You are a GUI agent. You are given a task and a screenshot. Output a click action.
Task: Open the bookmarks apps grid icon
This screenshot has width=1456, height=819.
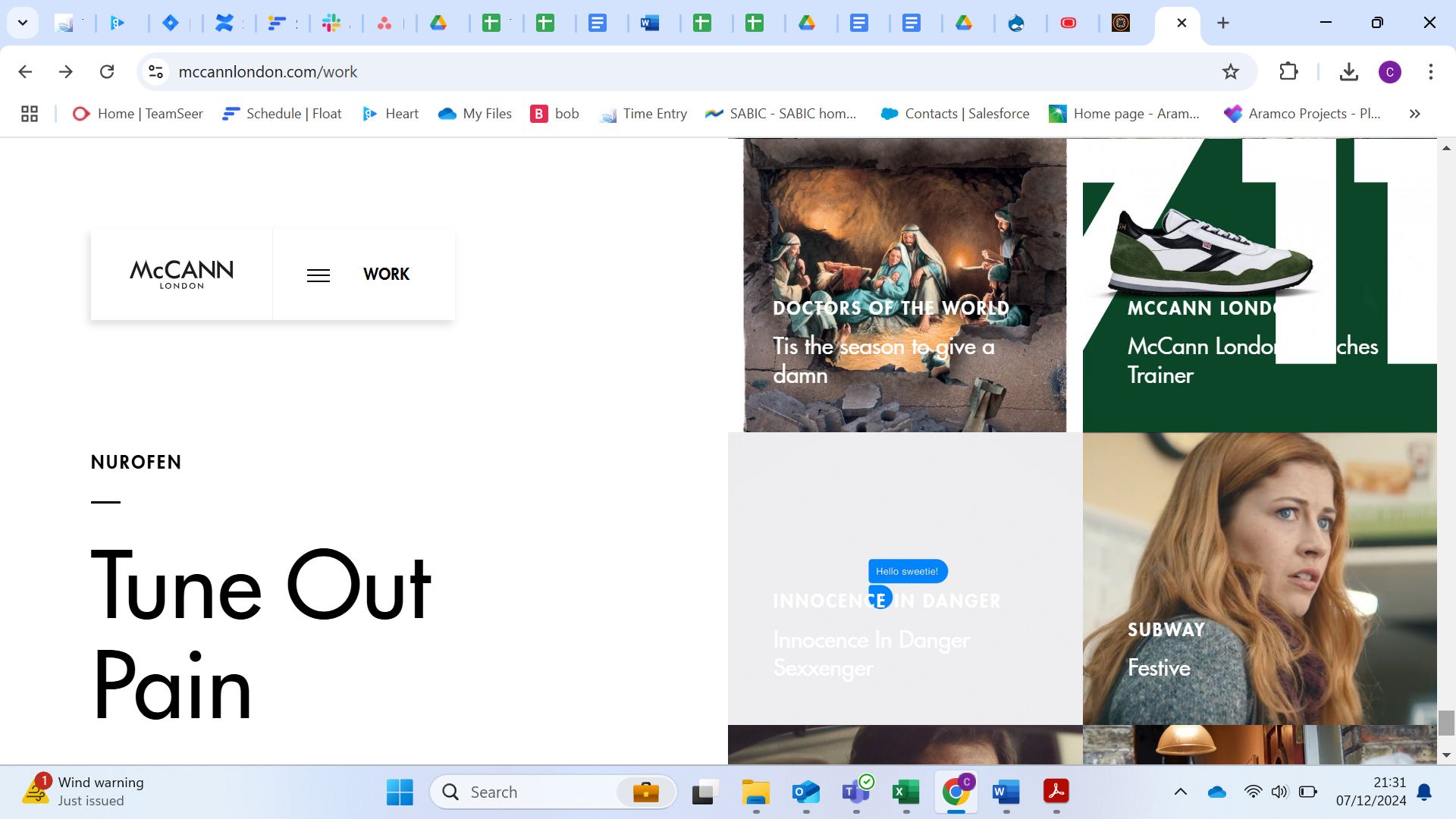[x=30, y=114]
